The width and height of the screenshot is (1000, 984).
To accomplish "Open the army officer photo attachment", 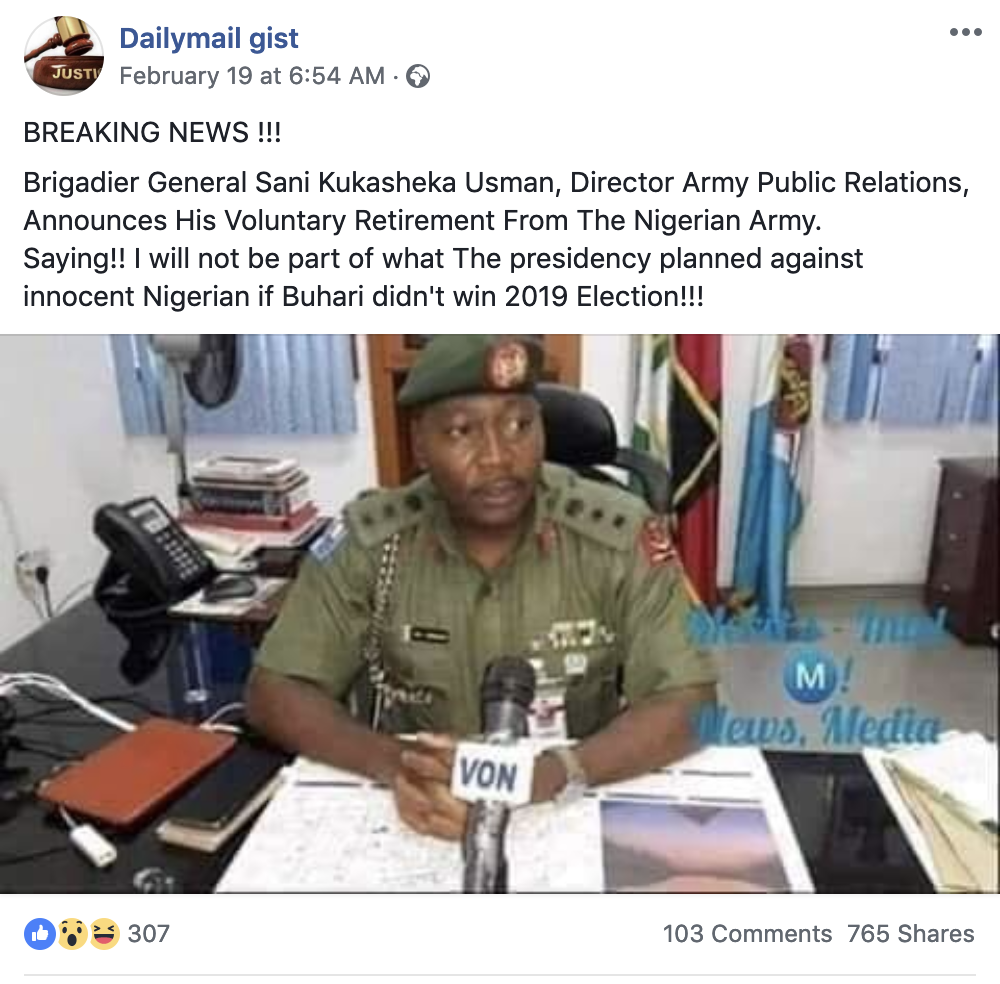I will click(500, 613).
